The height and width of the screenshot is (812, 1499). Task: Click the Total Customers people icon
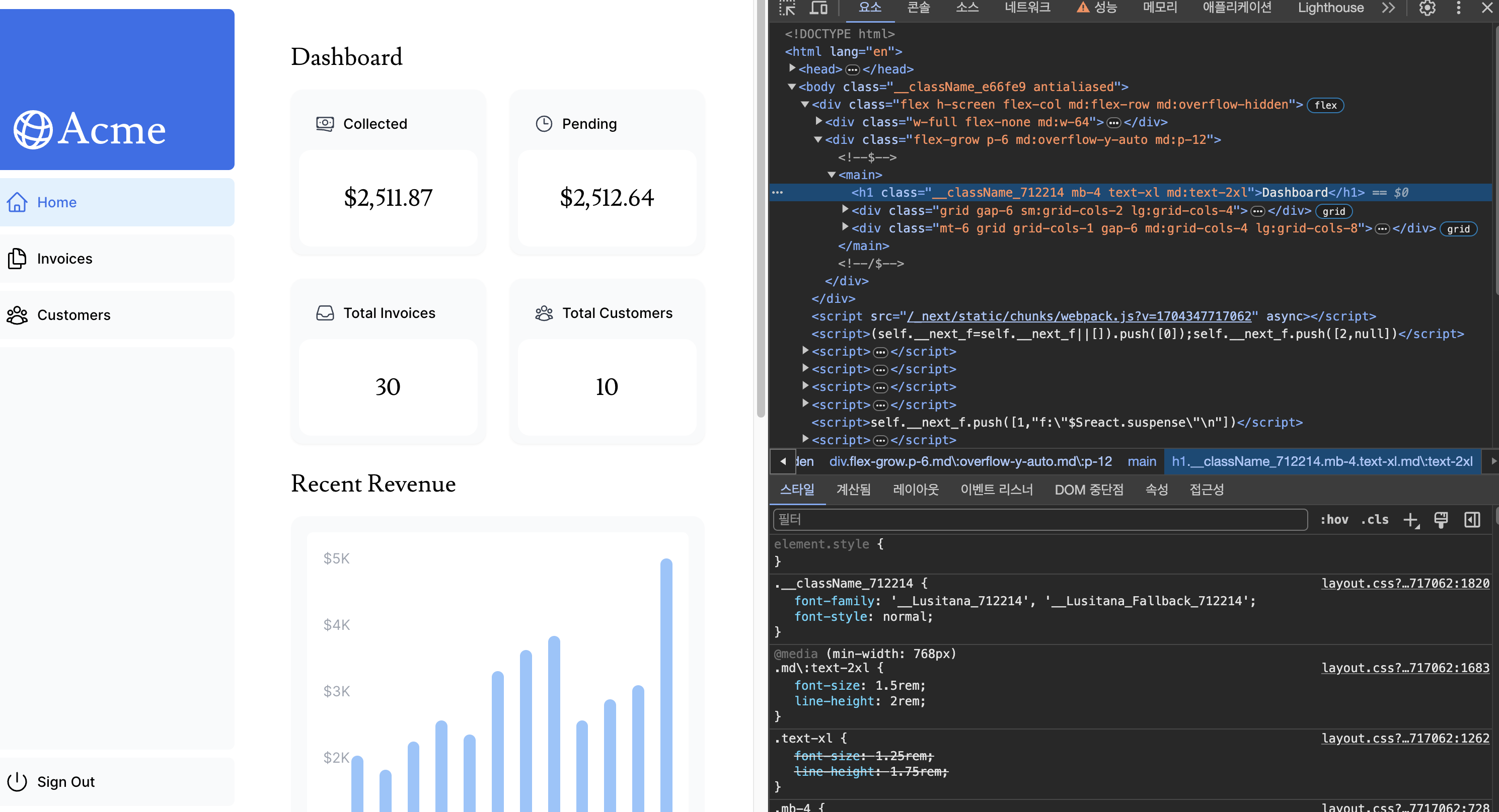point(544,313)
